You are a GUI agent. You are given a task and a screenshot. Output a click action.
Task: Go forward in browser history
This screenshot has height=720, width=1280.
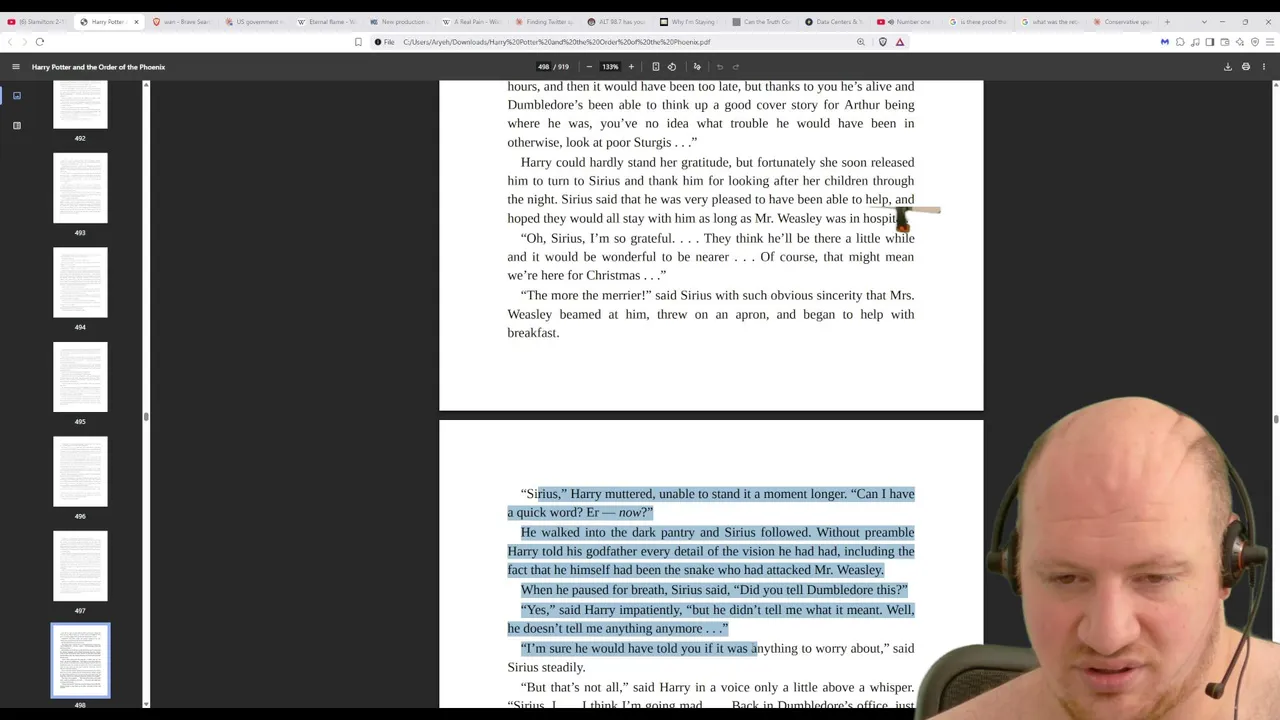pyautogui.click(x=24, y=42)
